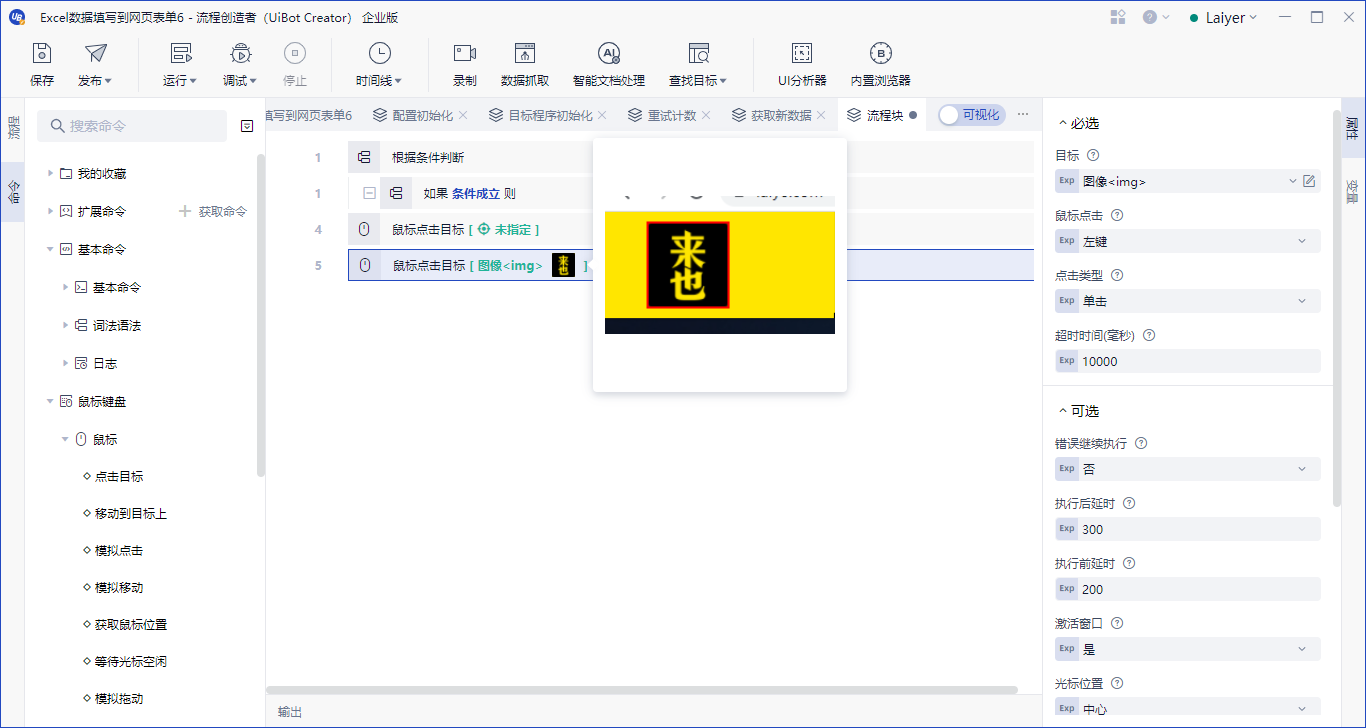This screenshot has width=1366, height=728.
Task: Collapse the 鼠标 sub-node
Action: pos(66,439)
